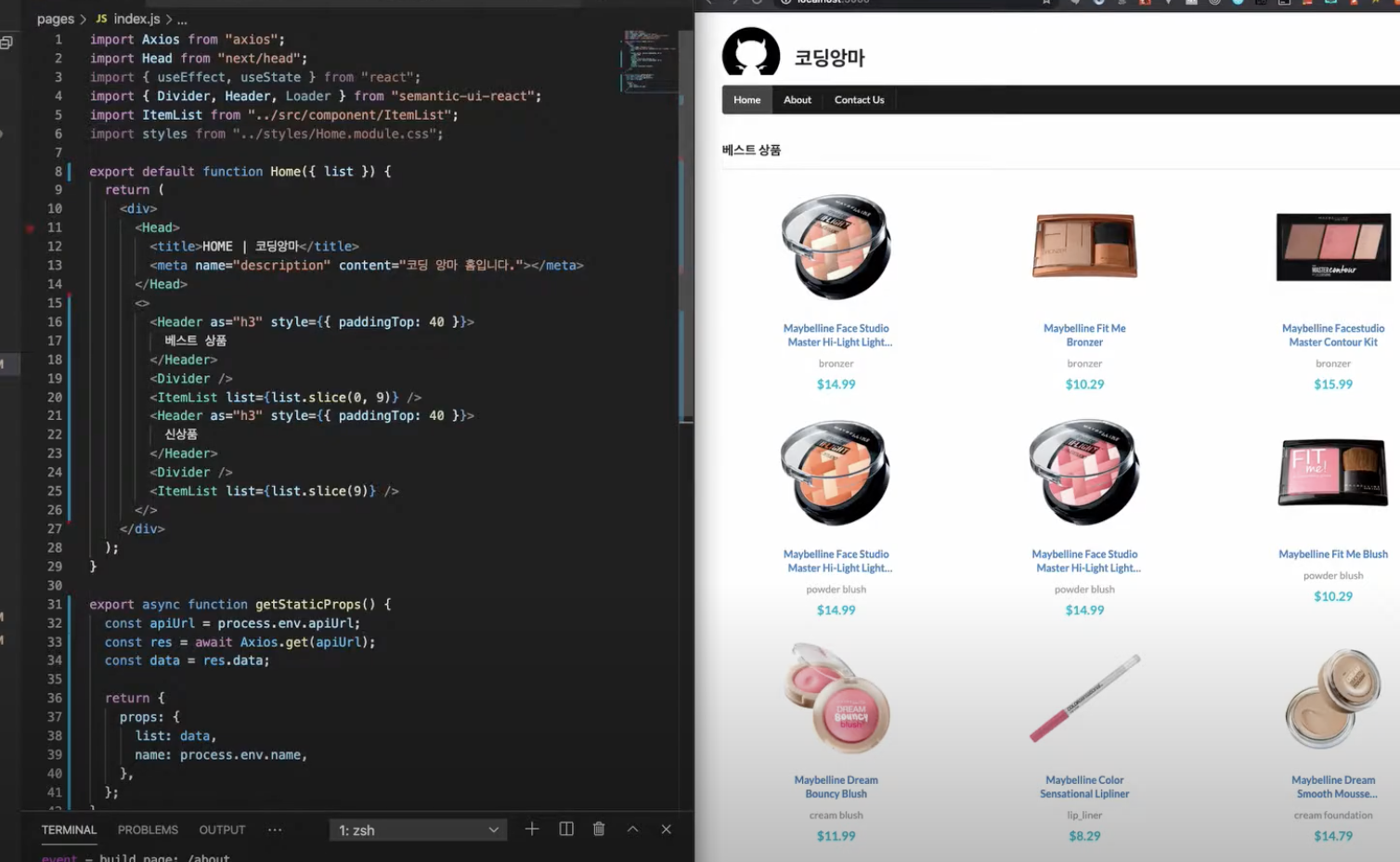Split the terminal panel
This screenshot has height=862, width=1400.
click(x=566, y=829)
